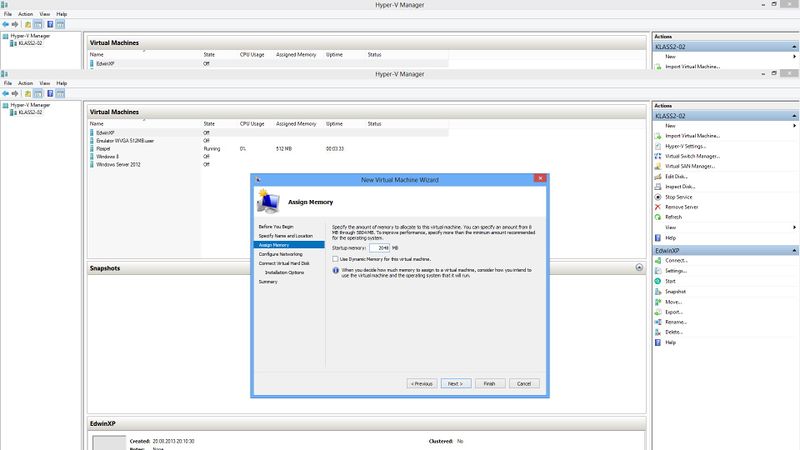This screenshot has height=450, width=800.
Task: Select KLASS2-02 in the lower window's tree
Action: click(30, 112)
